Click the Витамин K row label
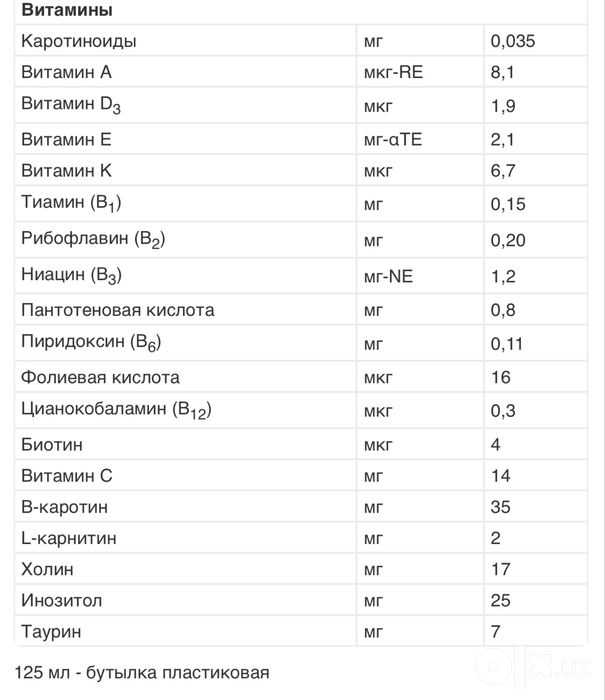Screen dimensions: 605x700 [66, 171]
